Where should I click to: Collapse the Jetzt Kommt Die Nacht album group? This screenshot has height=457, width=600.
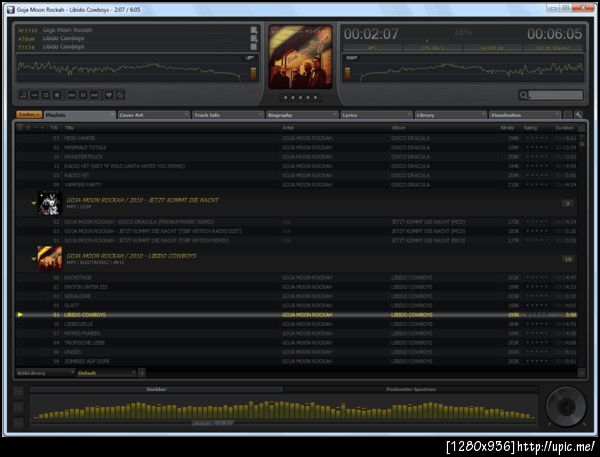(x=34, y=203)
